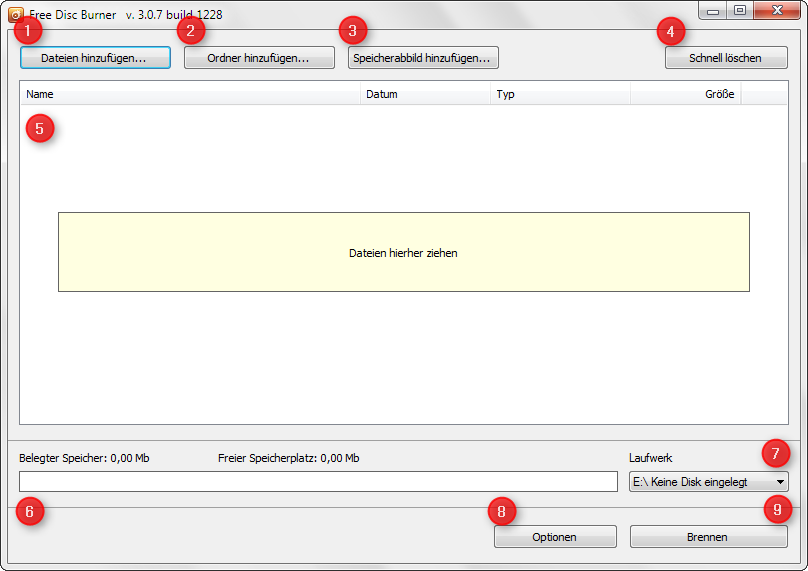Click the yellow 'Dateien hierher ziehen' drop zone
This screenshot has width=808, height=571.
click(x=403, y=252)
